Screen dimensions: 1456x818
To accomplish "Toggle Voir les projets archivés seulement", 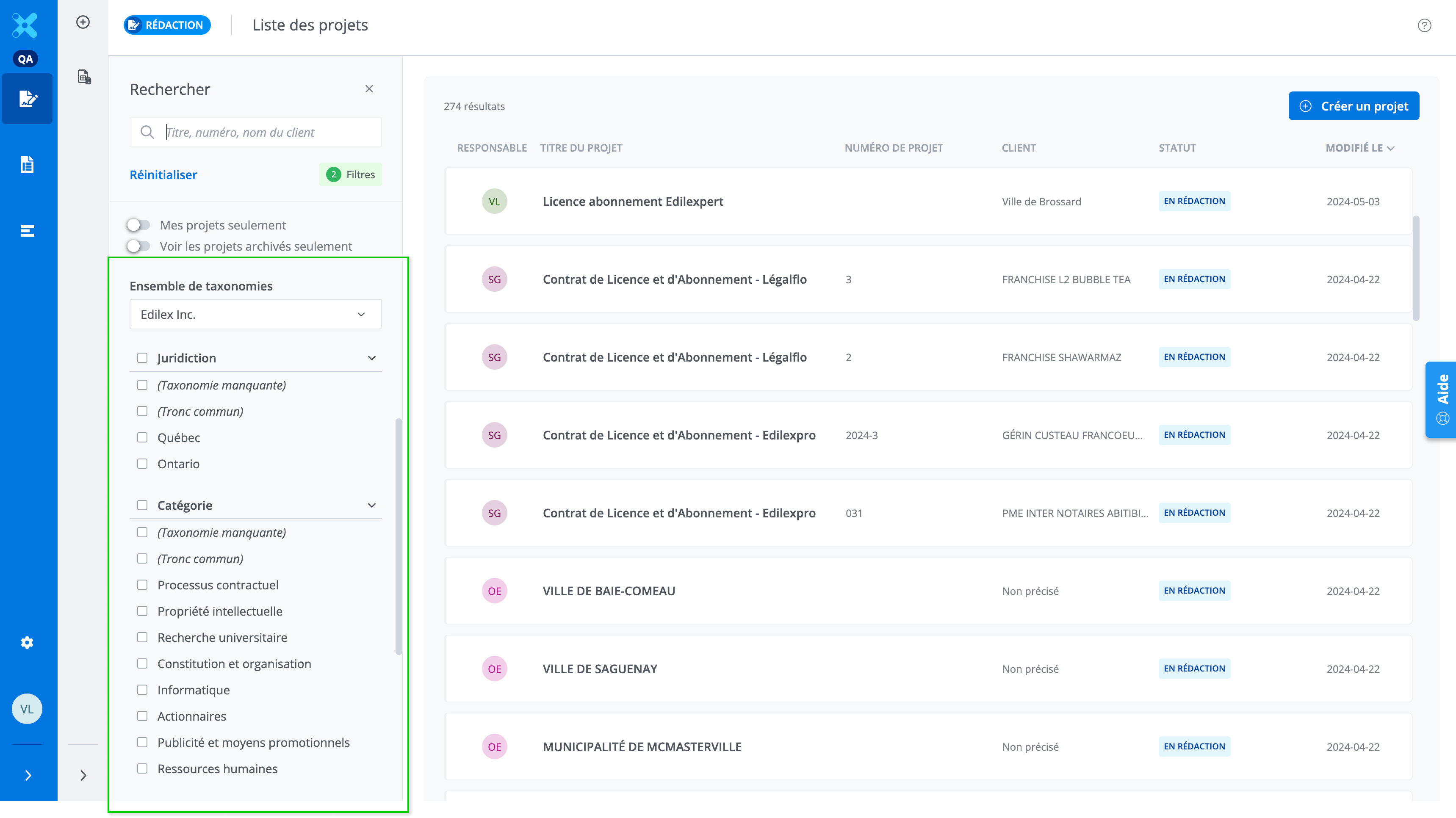I will pyautogui.click(x=138, y=246).
